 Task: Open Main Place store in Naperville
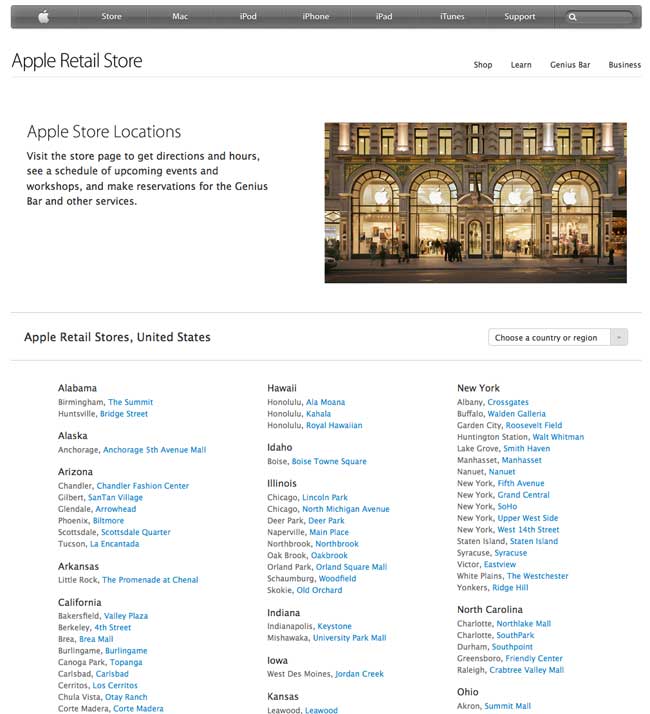point(329,532)
